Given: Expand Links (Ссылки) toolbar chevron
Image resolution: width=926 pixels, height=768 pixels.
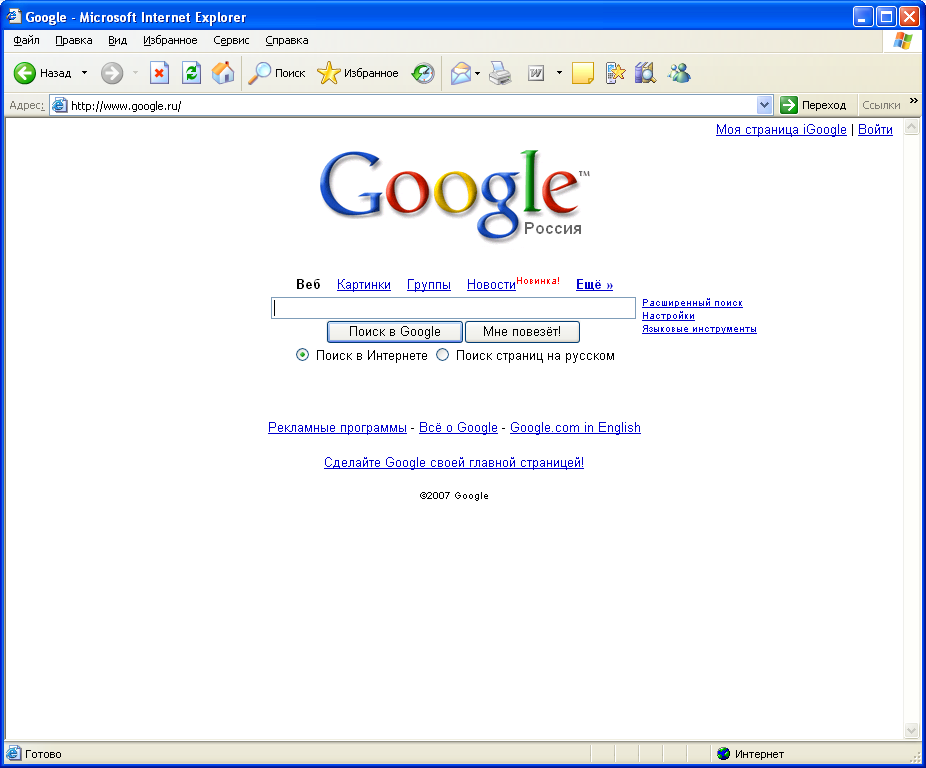Looking at the screenshot, I should pos(914,101).
